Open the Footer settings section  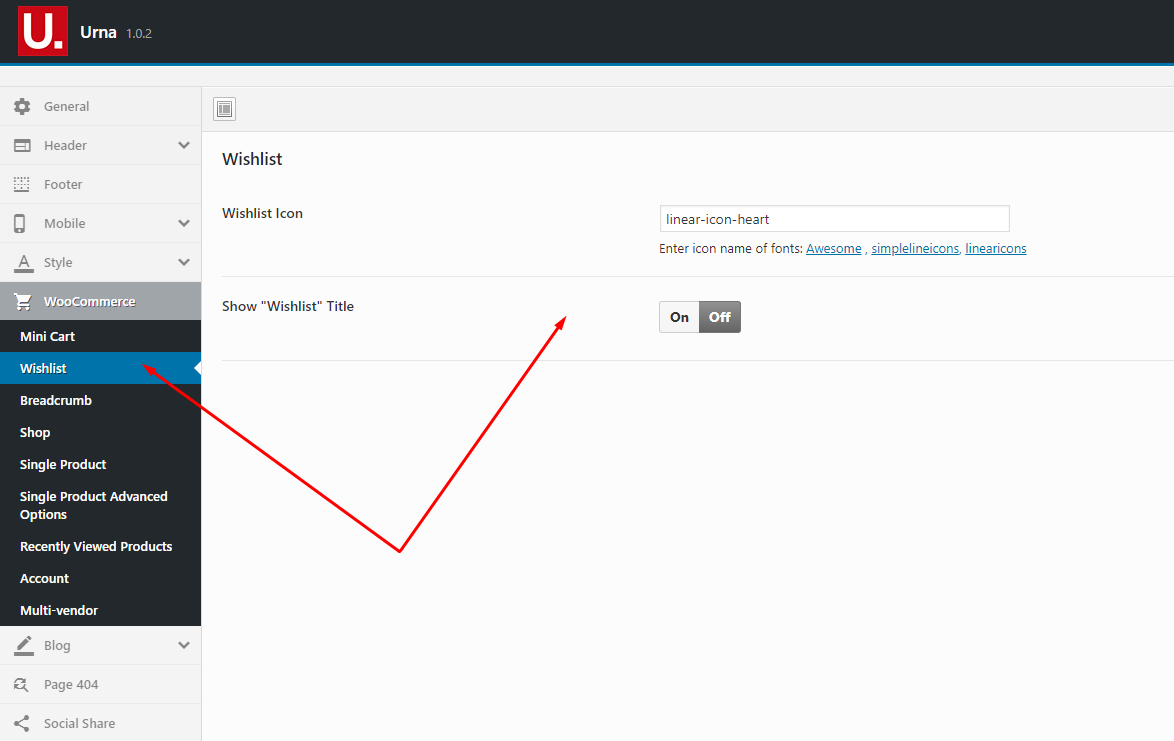coord(100,184)
